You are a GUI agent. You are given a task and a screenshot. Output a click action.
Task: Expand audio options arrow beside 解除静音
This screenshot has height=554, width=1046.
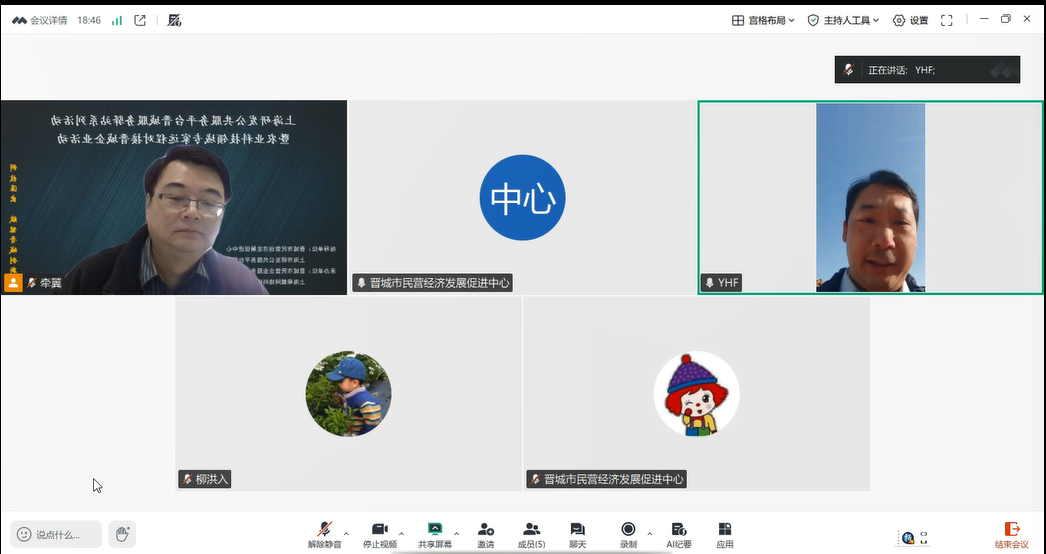(346, 533)
